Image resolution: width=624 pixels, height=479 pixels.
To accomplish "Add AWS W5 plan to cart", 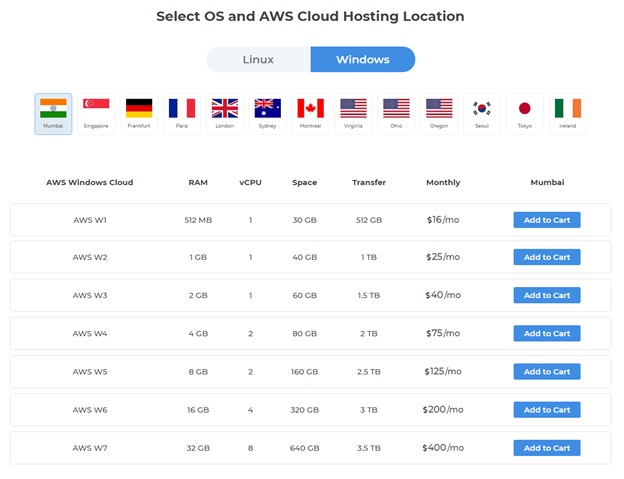I will pos(547,372).
